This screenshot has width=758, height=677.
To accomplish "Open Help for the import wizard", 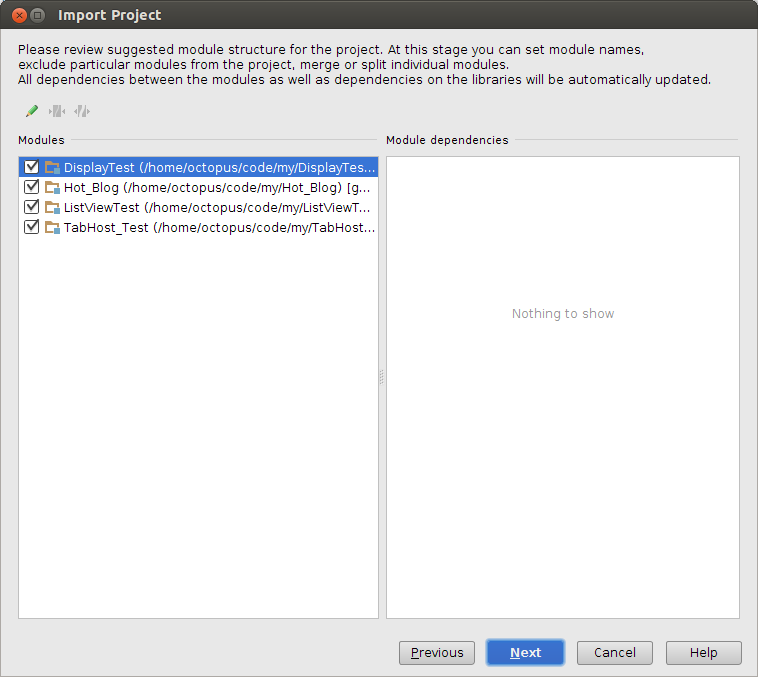I will pos(704,653).
